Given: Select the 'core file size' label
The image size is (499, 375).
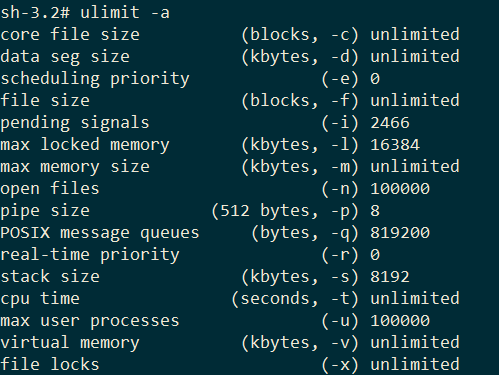Looking at the screenshot, I should tap(70, 34).
